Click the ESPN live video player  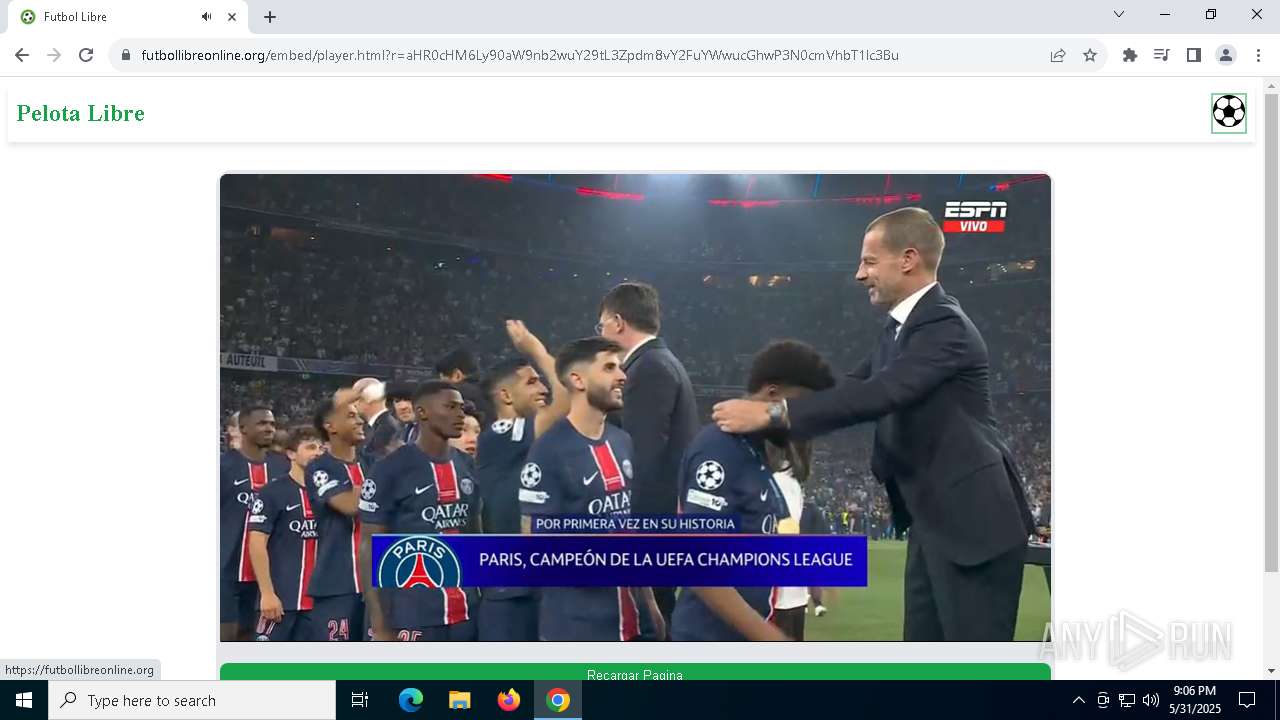pyautogui.click(x=635, y=407)
